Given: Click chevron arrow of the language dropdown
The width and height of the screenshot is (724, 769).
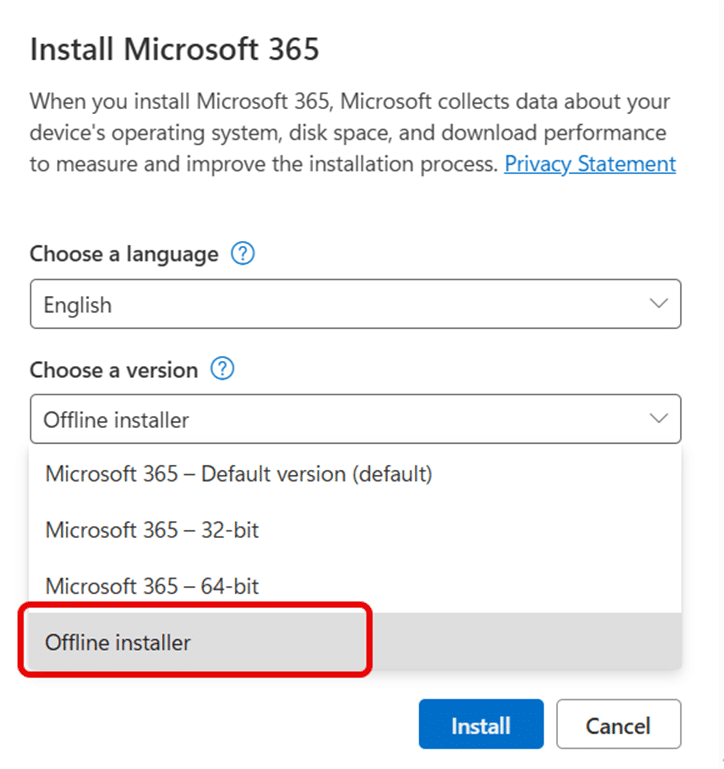Looking at the screenshot, I should click(x=658, y=304).
